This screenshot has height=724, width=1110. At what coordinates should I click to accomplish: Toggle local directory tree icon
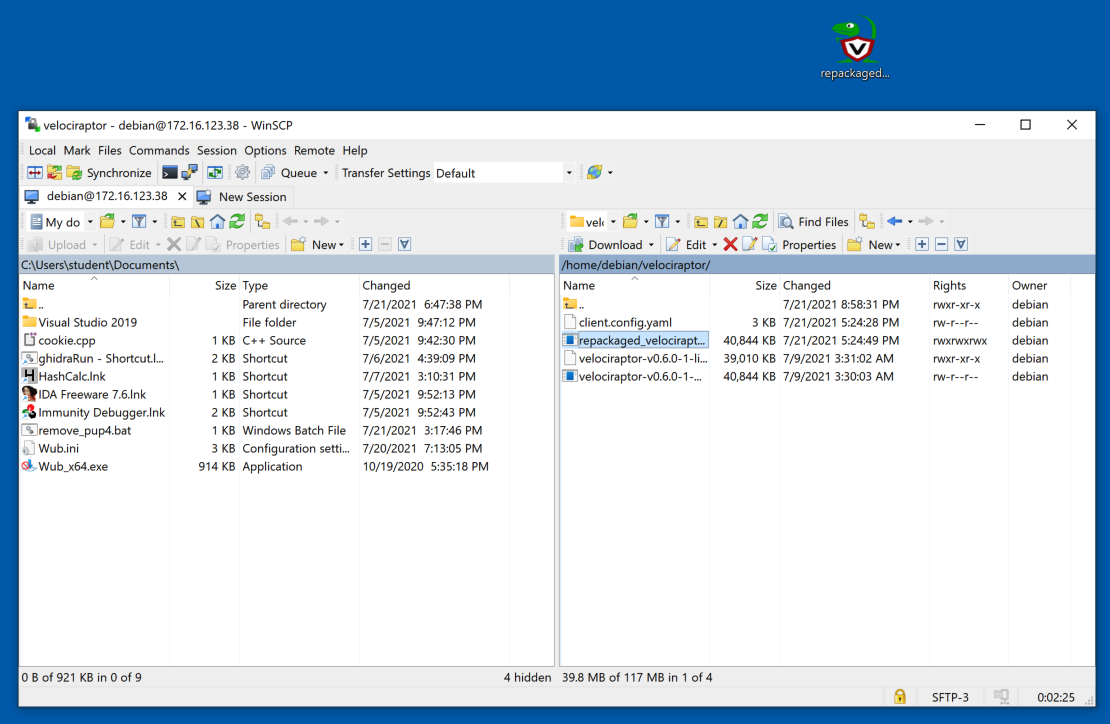pos(263,222)
